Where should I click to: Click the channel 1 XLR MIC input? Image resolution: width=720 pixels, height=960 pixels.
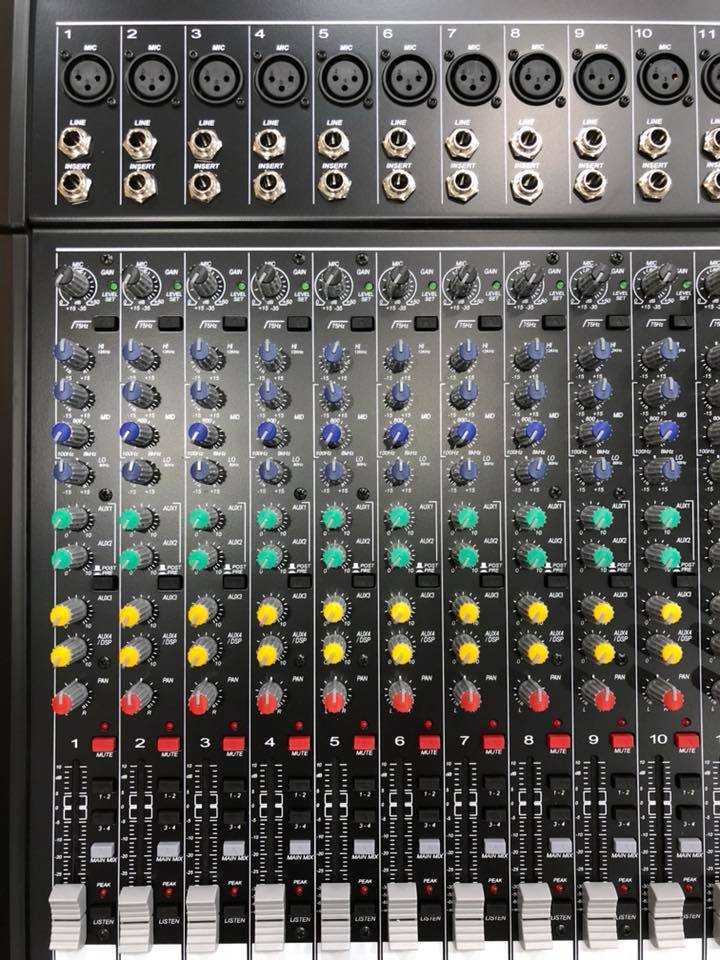(x=88, y=78)
